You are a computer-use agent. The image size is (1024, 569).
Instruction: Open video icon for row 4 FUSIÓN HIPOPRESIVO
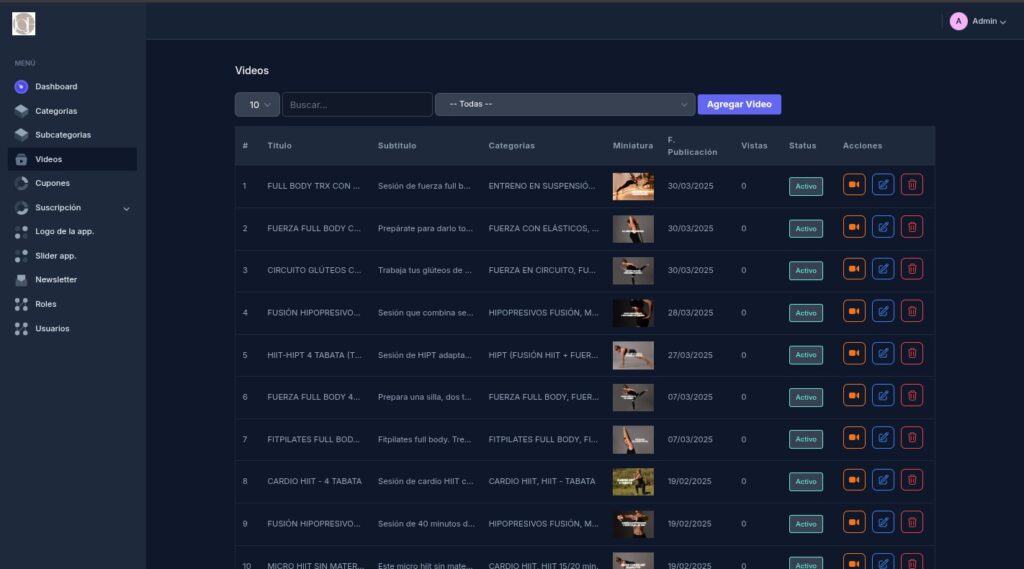pyautogui.click(x=854, y=312)
